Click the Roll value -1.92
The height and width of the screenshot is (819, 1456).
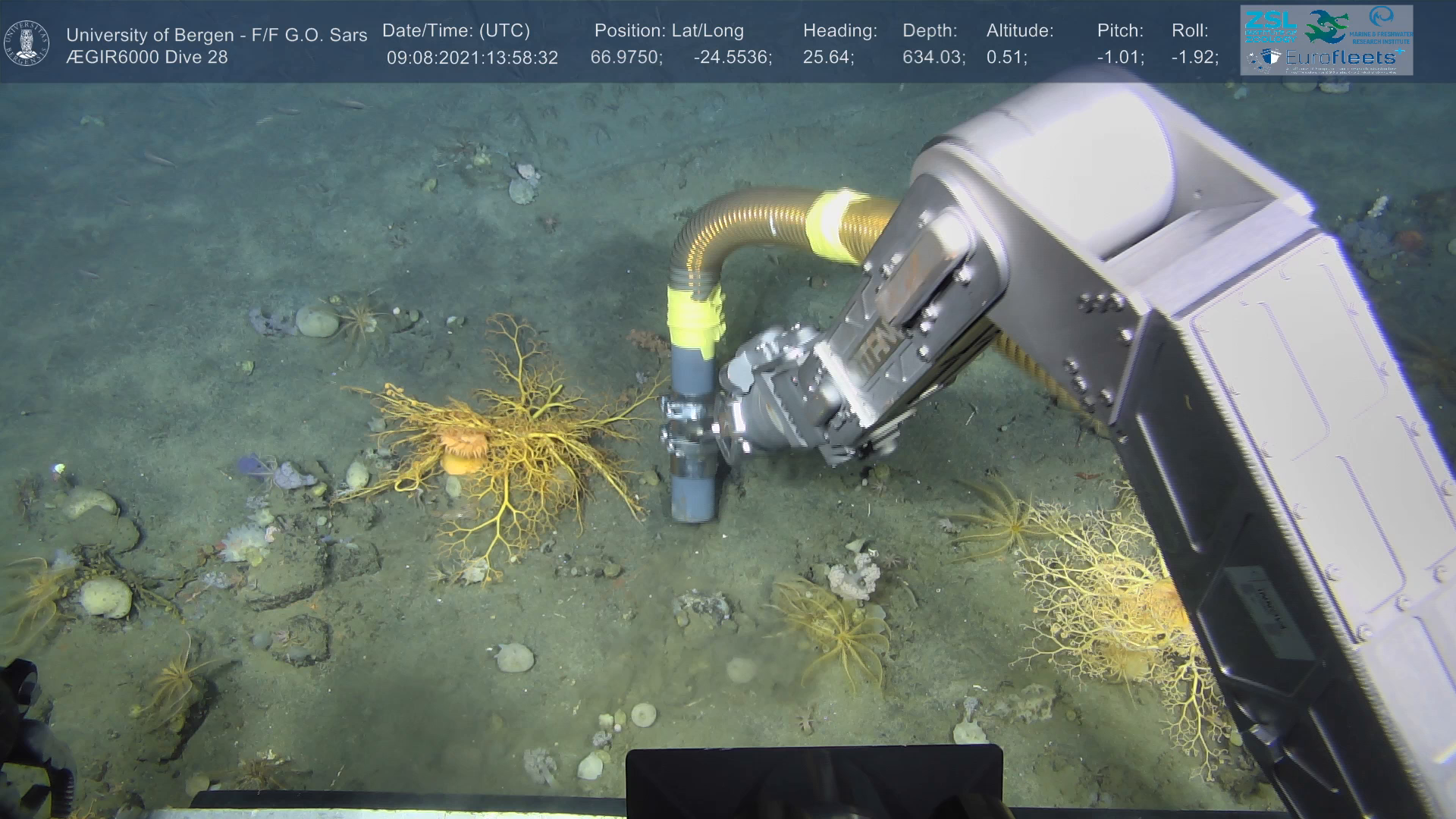(x=1194, y=58)
